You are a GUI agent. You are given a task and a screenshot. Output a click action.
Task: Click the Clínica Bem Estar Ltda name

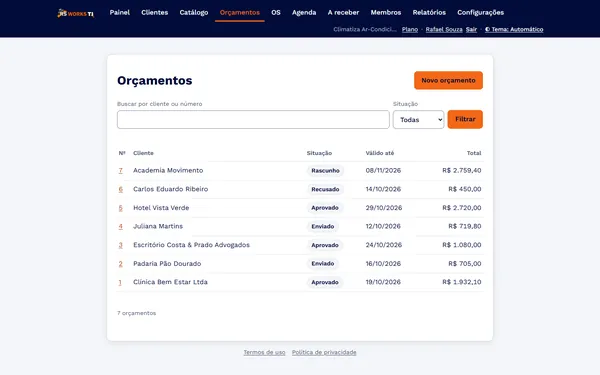pyautogui.click(x=170, y=282)
